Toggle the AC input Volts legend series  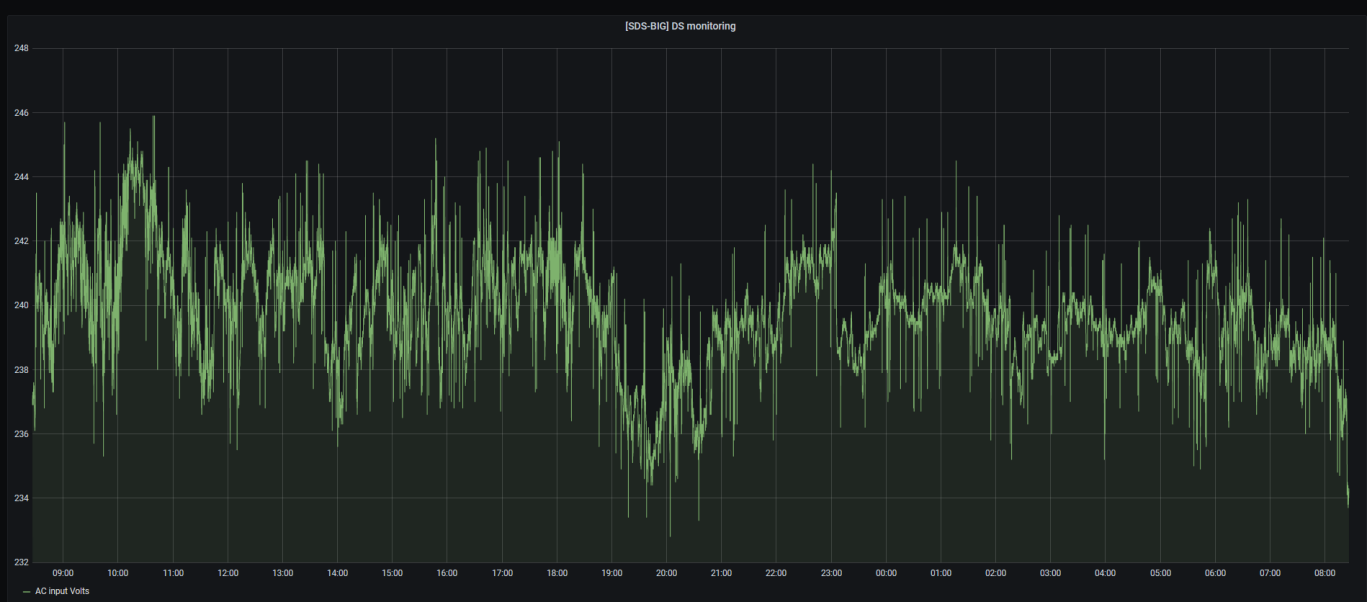click(62, 591)
